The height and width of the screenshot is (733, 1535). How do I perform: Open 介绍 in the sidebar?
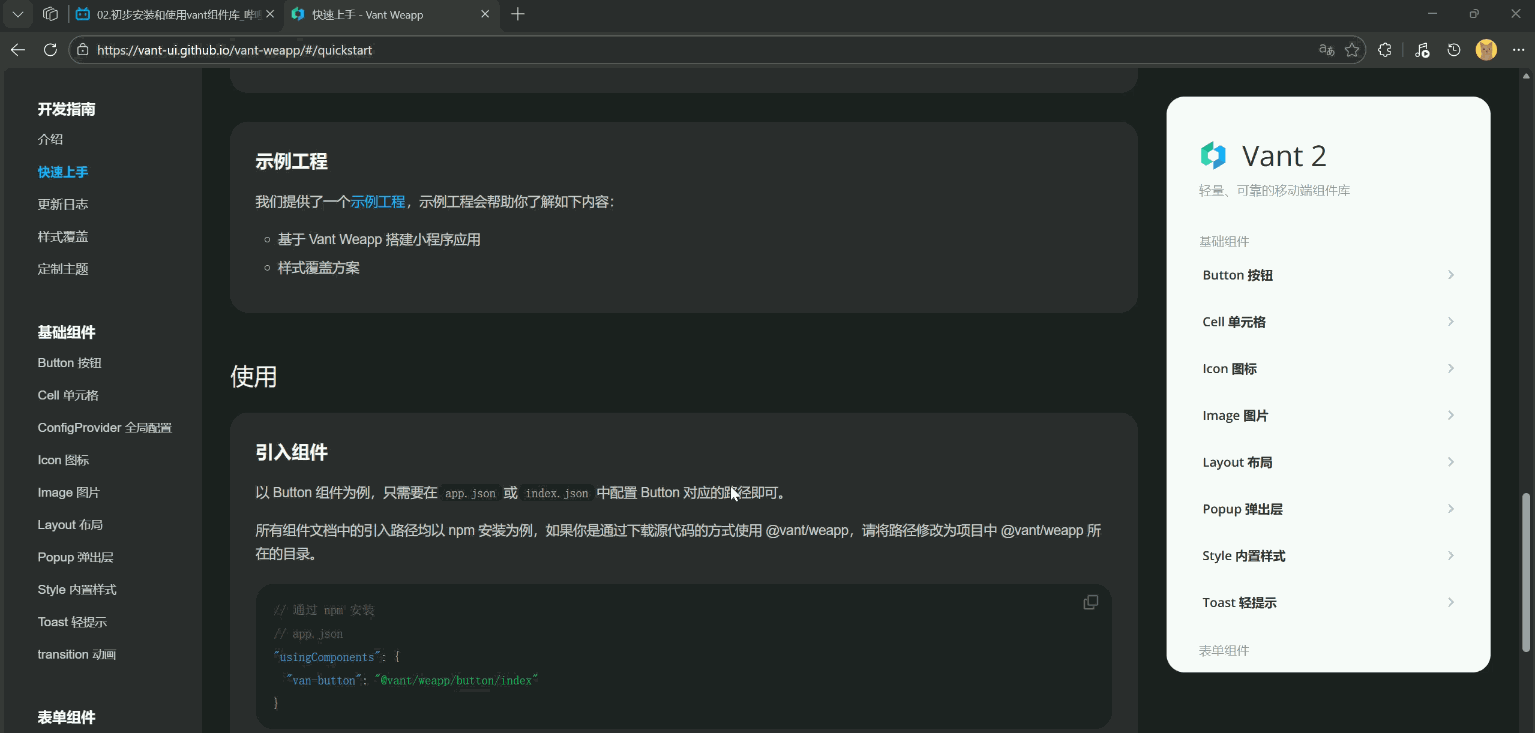(51, 139)
